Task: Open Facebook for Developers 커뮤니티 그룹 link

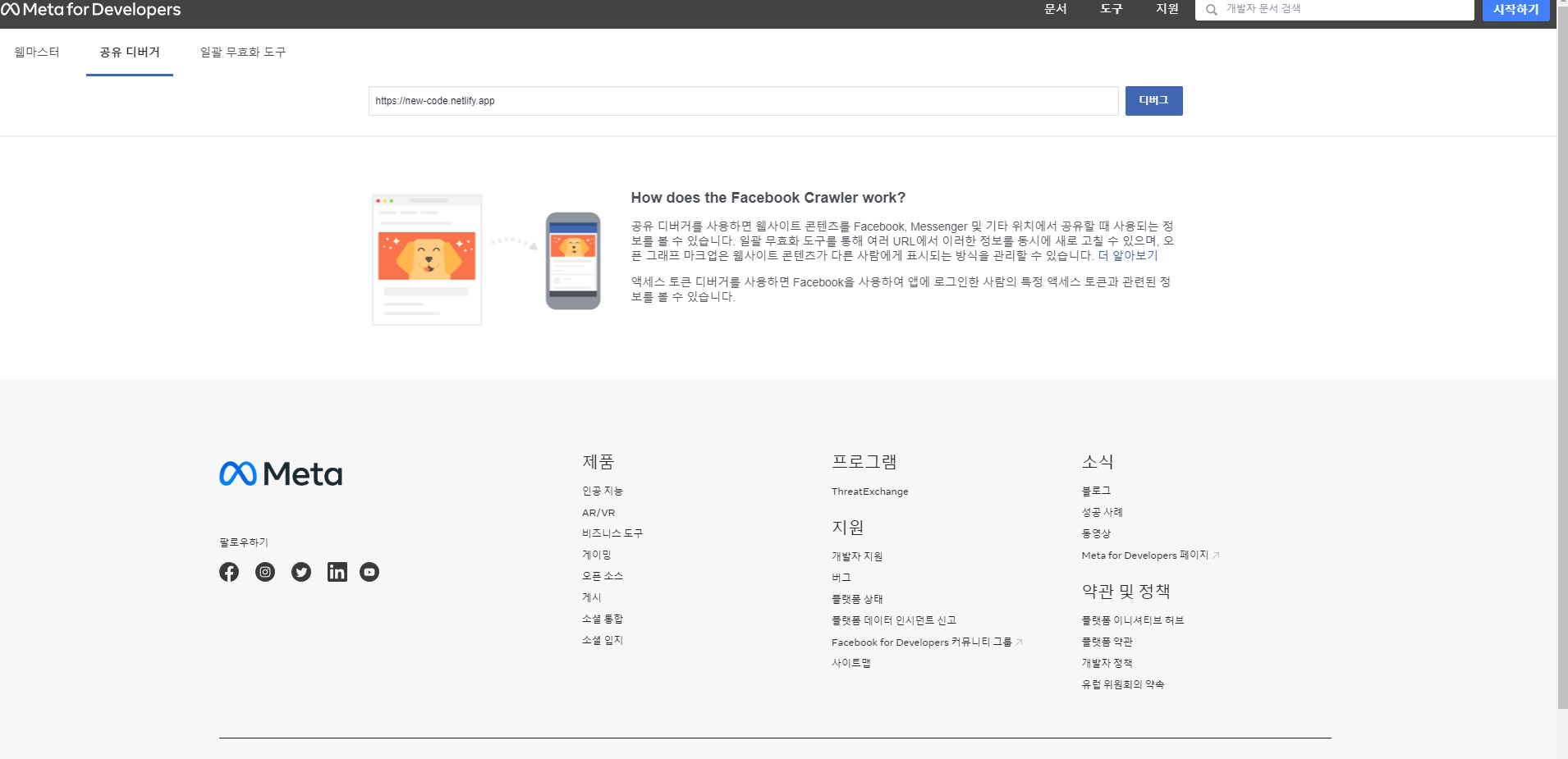Action: pos(927,642)
